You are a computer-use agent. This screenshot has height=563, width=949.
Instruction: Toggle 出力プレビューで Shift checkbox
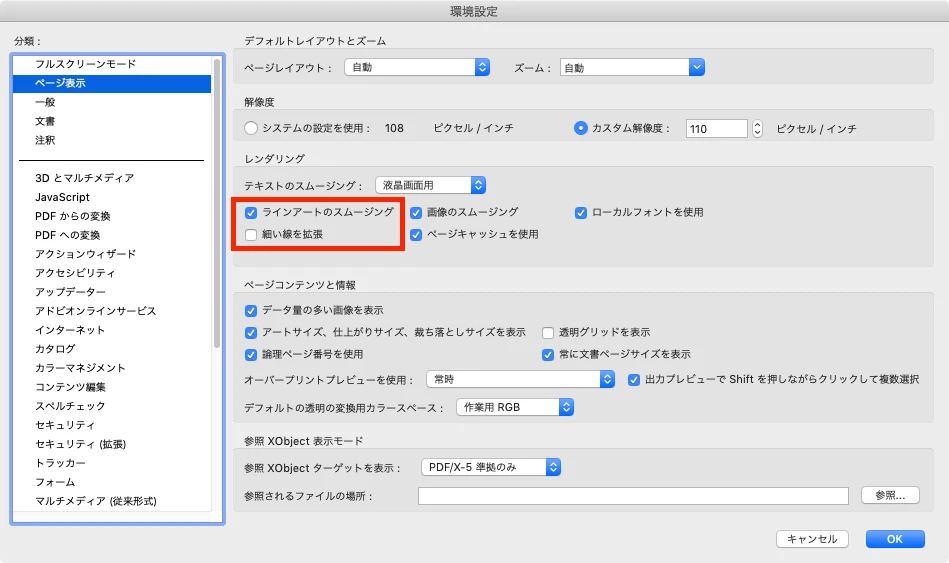(634, 380)
